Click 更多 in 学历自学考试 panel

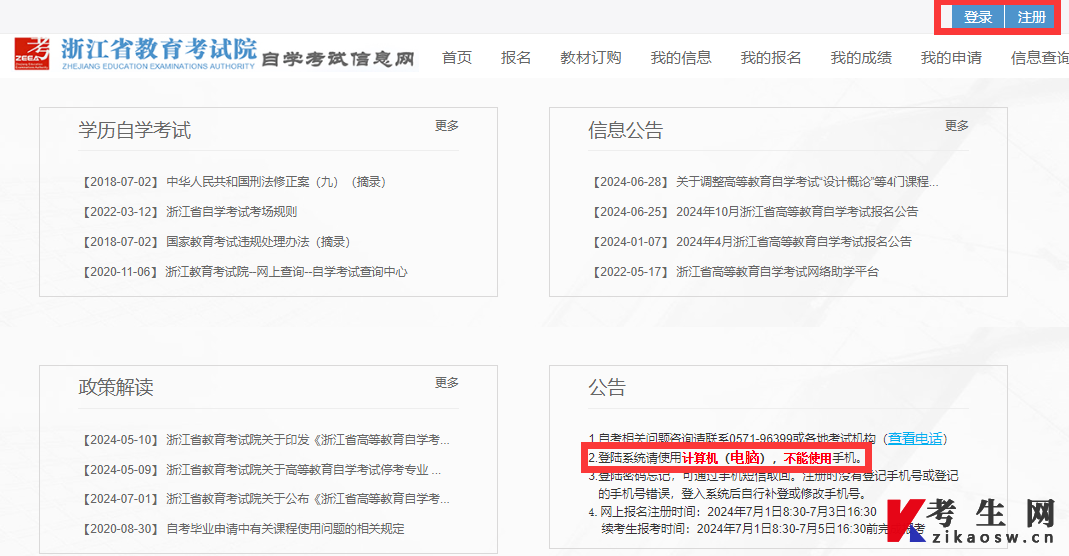coord(447,125)
